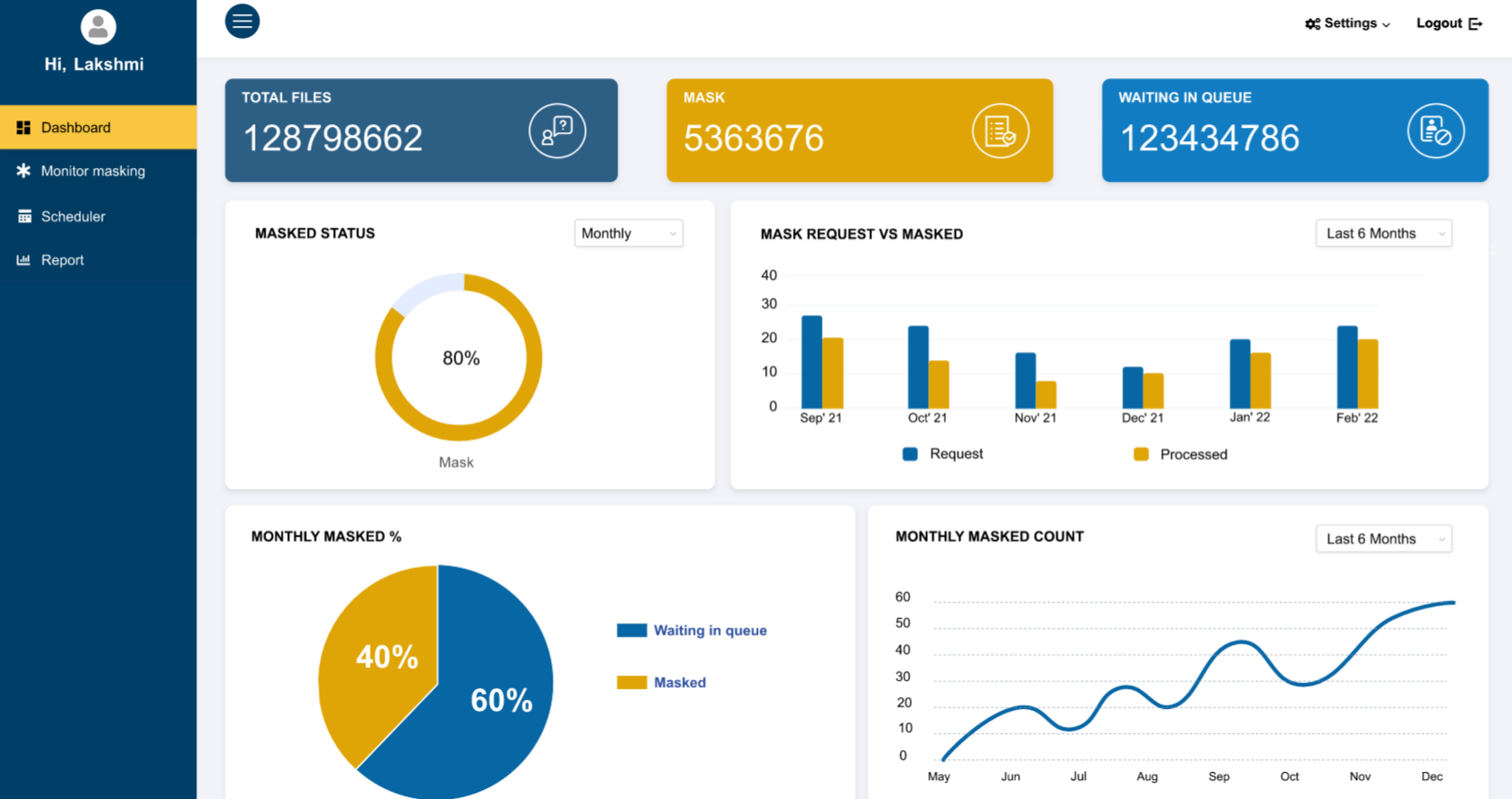The image size is (1512, 799).
Task: Click the Total Files card icon
Action: click(557, 131)
